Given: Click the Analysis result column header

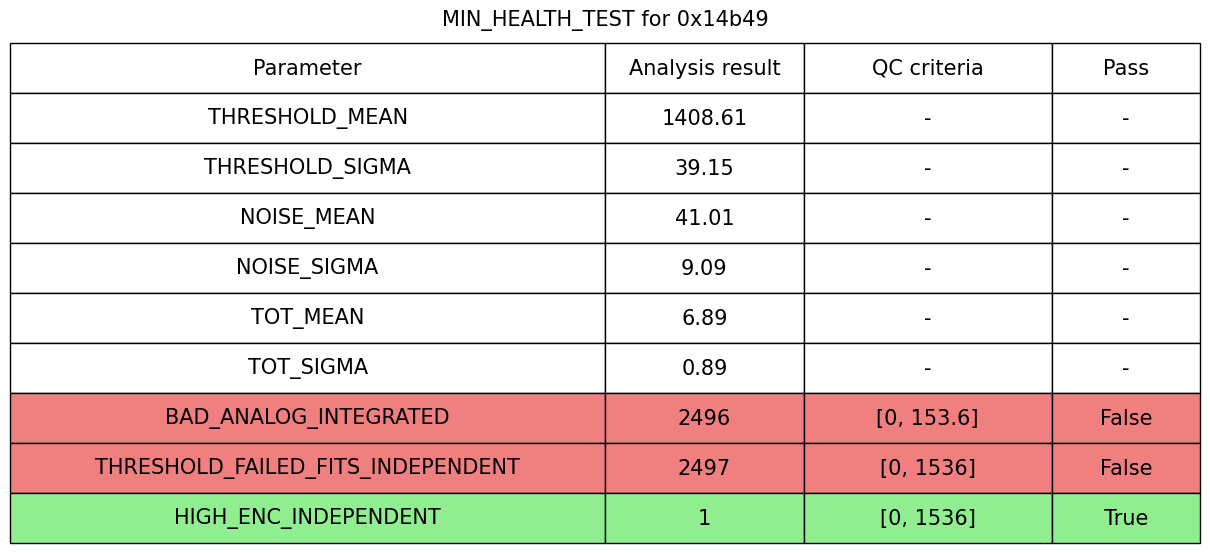Looking at the screenshot, I should [704, 68].
